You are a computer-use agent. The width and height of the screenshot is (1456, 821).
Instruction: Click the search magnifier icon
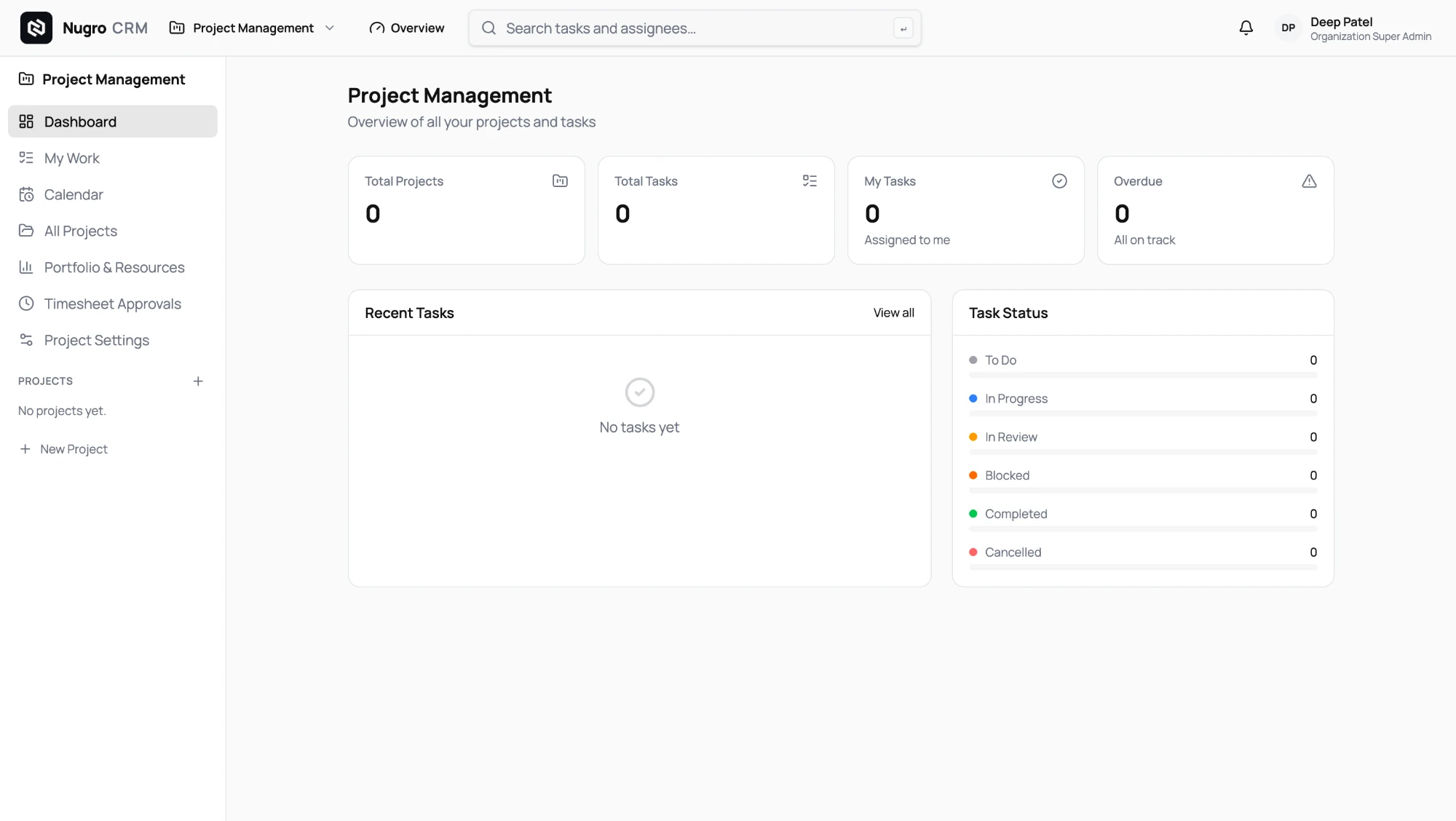click(x=488, y=28)
